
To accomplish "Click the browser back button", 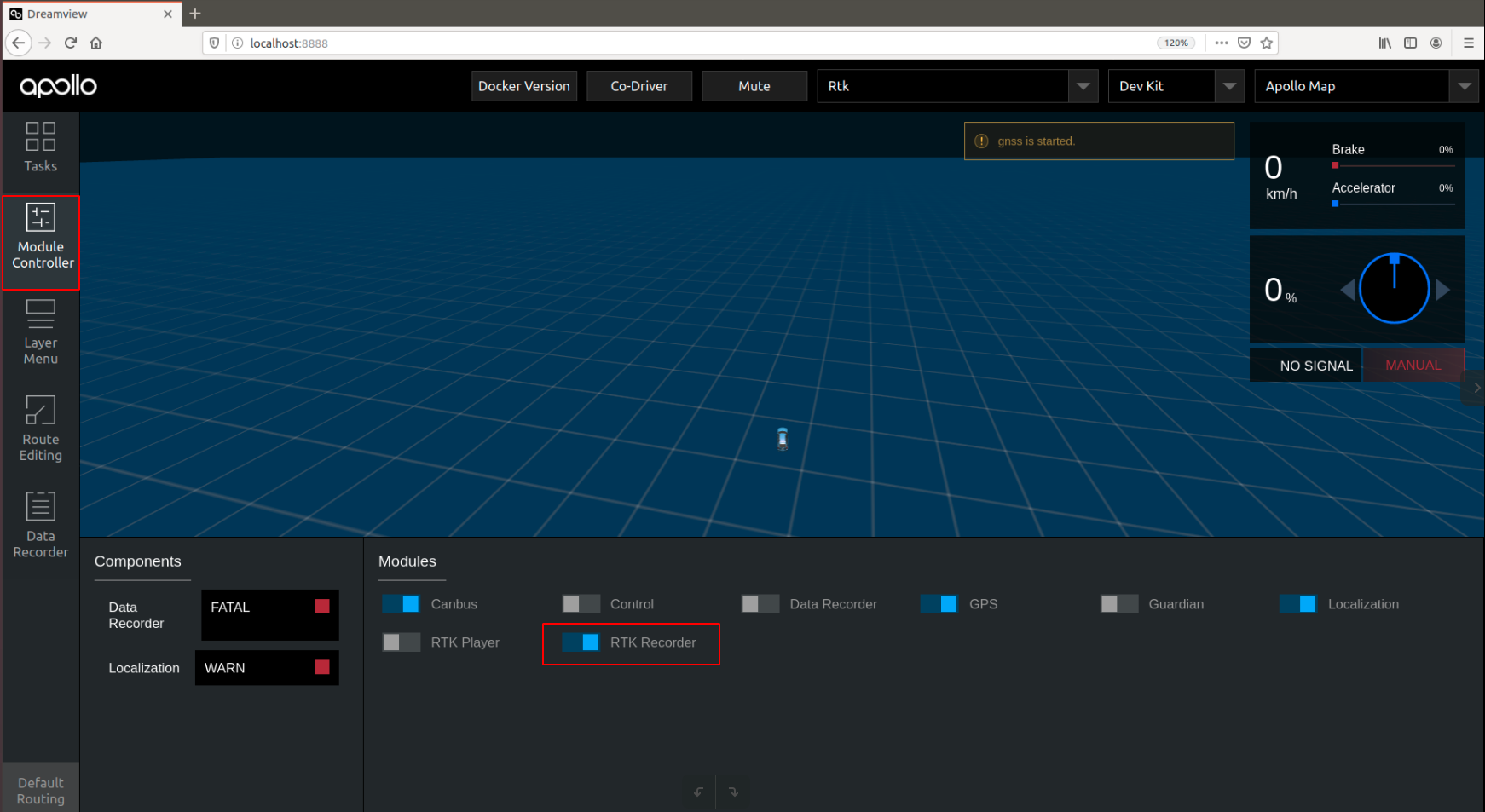I will 18,43.
